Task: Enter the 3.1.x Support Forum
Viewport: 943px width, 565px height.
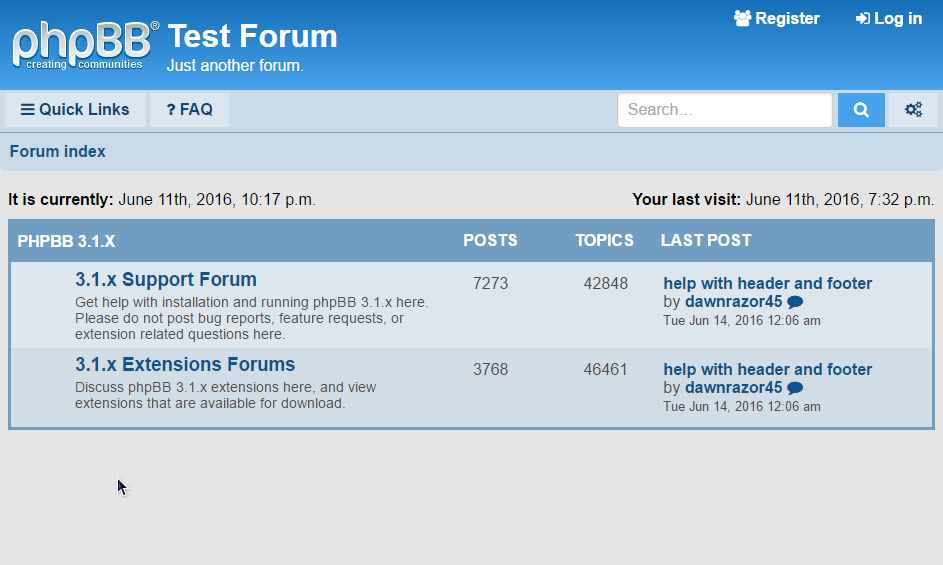Action: coord(166,280)
